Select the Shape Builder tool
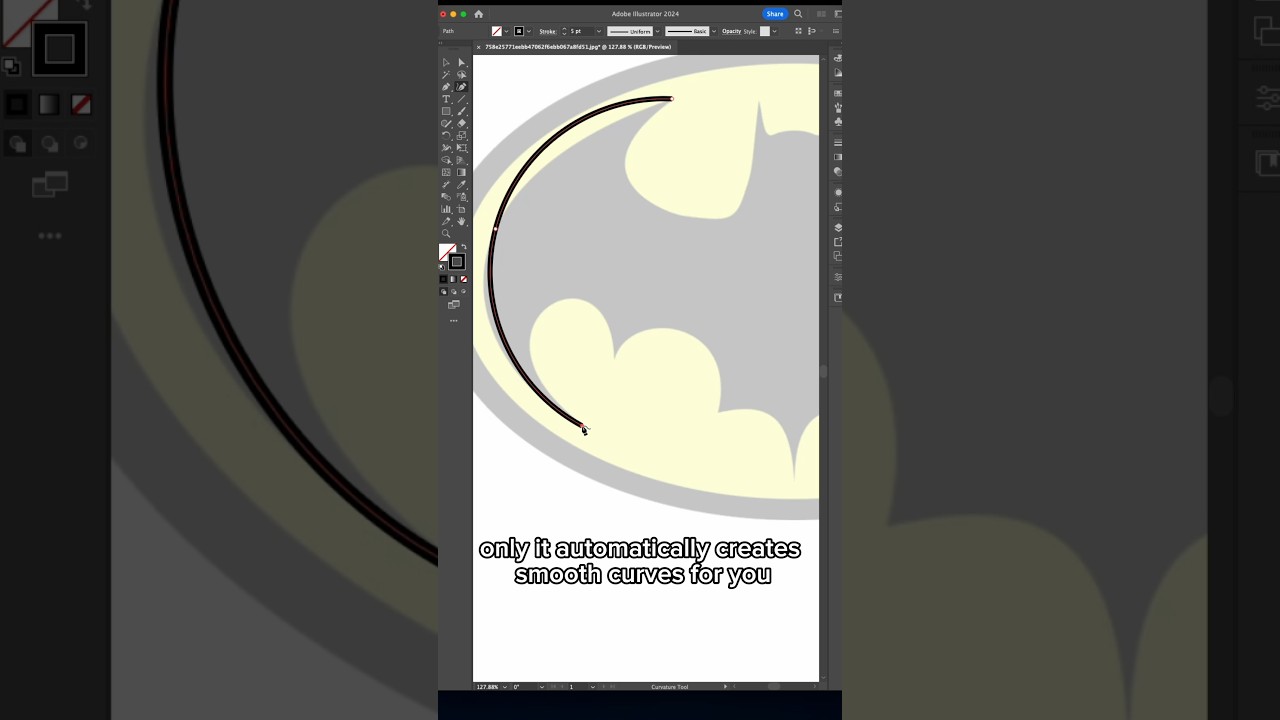 point(446,160)
